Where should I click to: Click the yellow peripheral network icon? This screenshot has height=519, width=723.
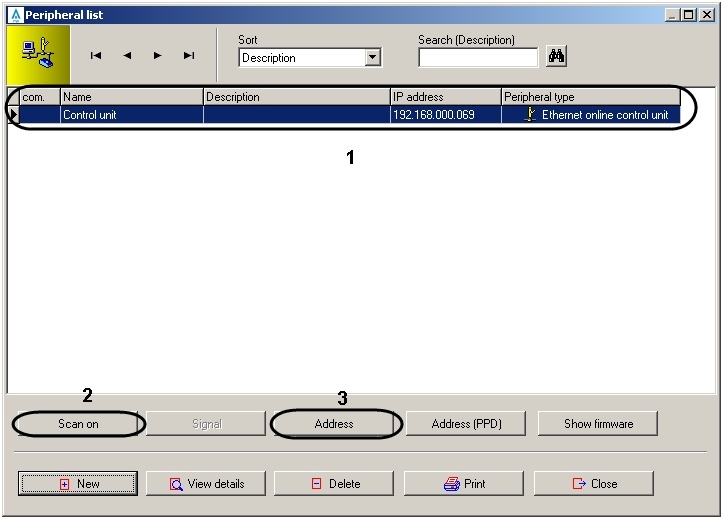pyautogui.click(x=38, y=54)
